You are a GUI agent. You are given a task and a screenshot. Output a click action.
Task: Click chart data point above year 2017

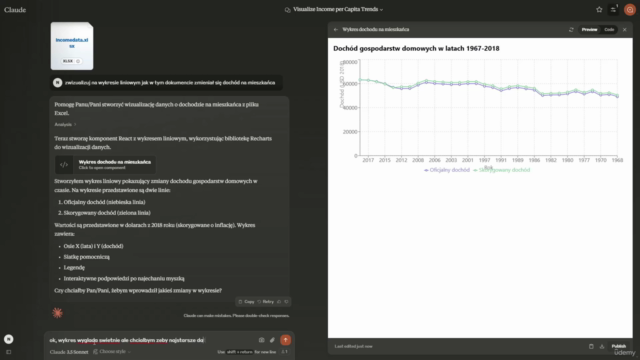click(368, 80)
